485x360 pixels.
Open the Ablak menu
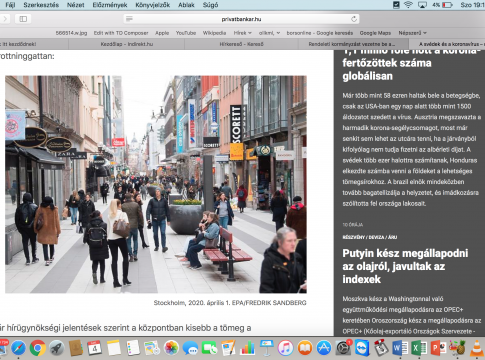186,5
